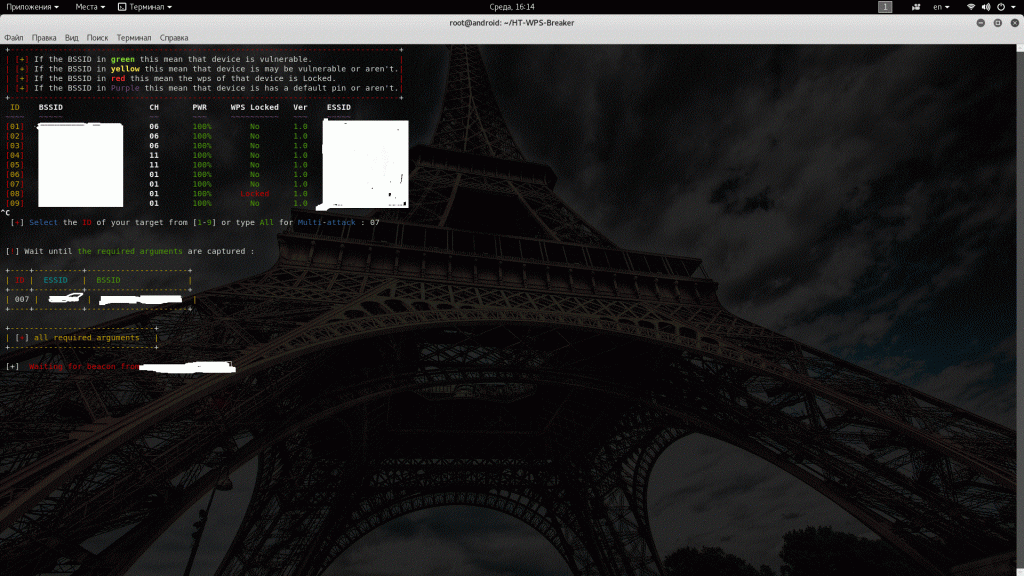Click the terminal title bar root@android
Screen dimensions: 1024x576
point(511,22)
